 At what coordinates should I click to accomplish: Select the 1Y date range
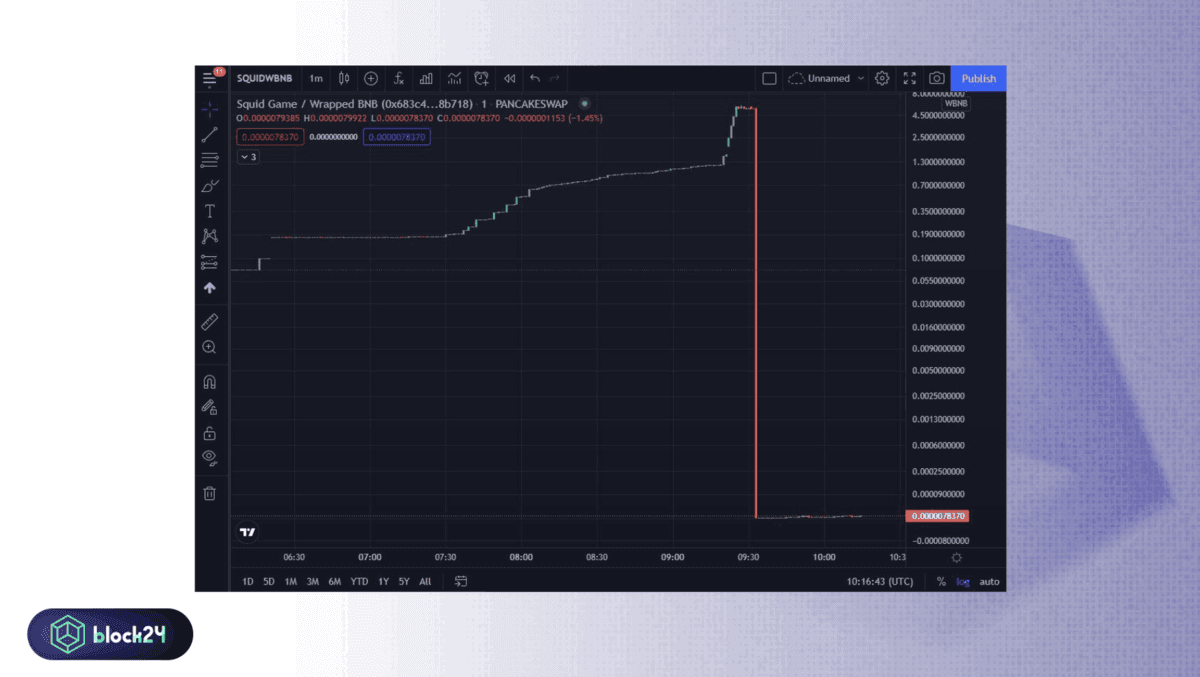(x=383, y=581)
